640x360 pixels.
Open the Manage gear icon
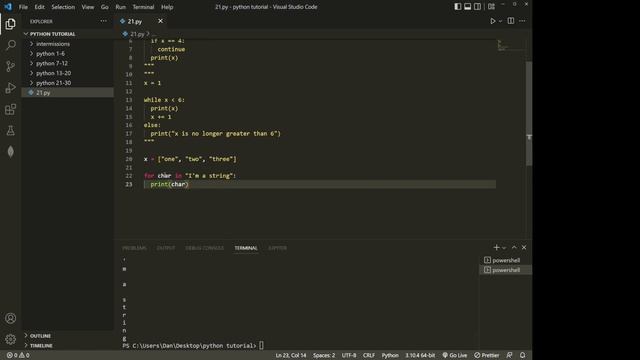(x=11, y=339)
